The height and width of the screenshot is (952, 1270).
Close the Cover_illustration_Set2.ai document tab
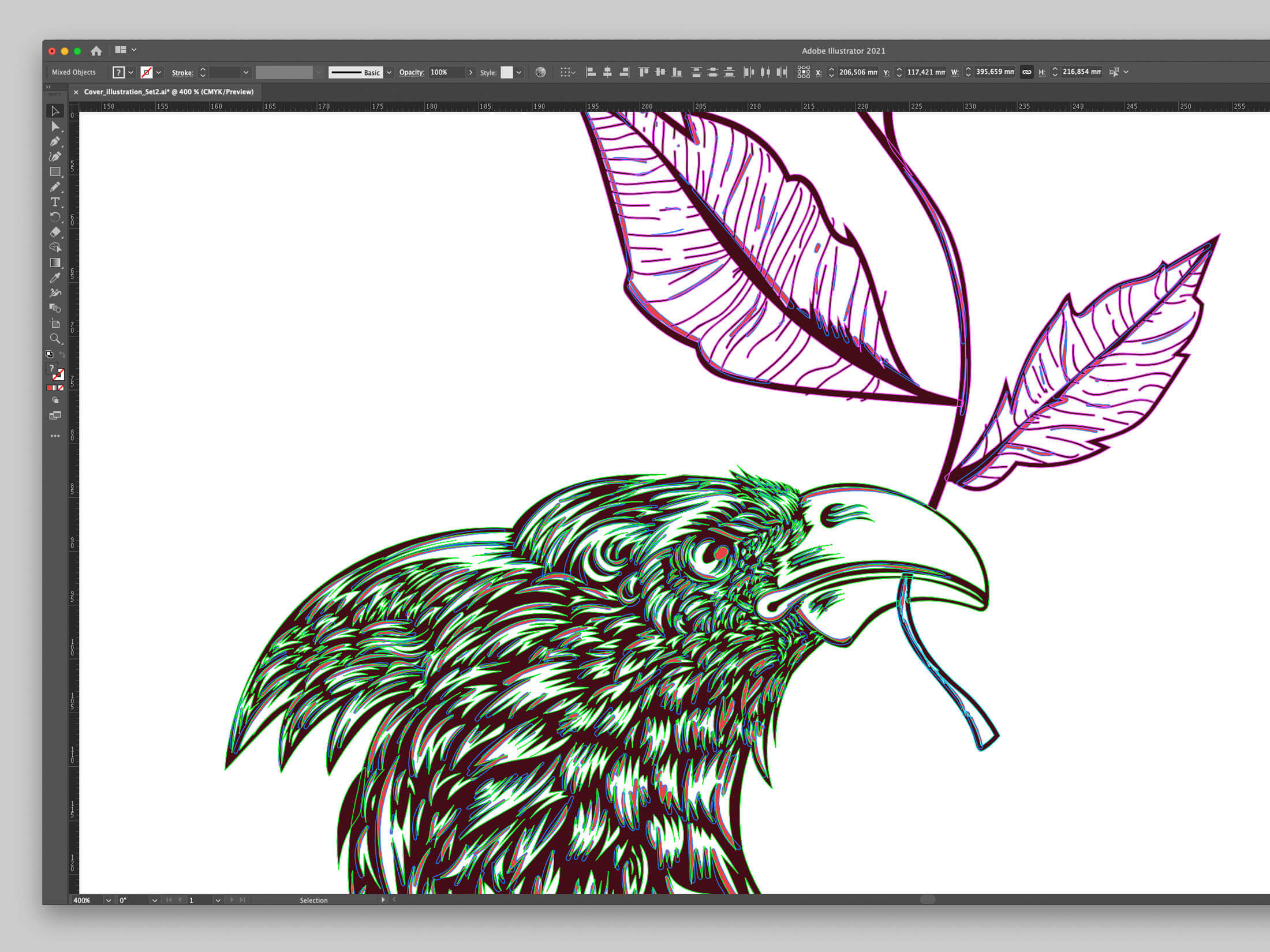[x=76, y=92]
